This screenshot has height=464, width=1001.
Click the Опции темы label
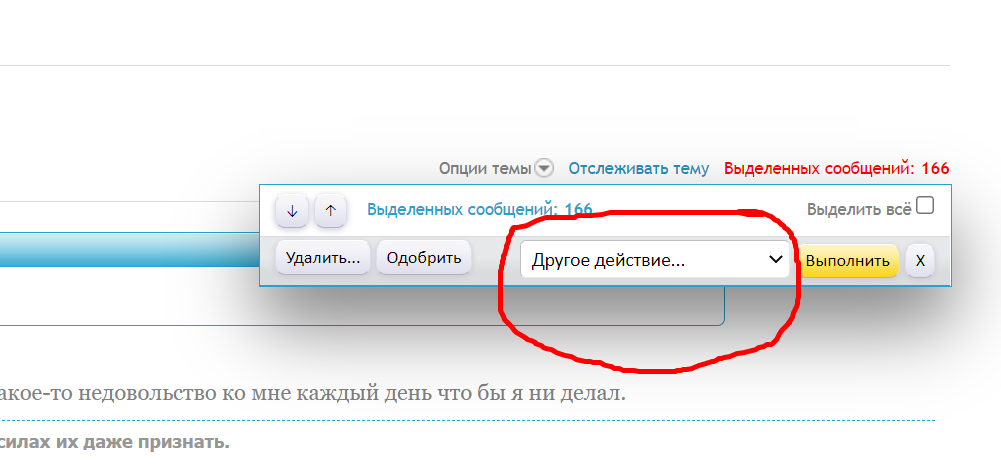point(485,168)
